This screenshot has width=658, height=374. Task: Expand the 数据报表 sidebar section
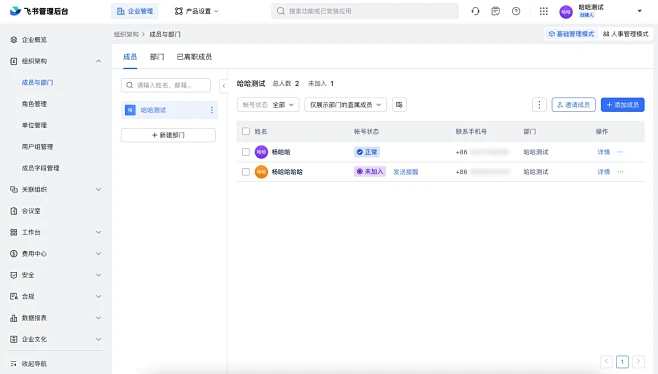[x=98, y=318]
